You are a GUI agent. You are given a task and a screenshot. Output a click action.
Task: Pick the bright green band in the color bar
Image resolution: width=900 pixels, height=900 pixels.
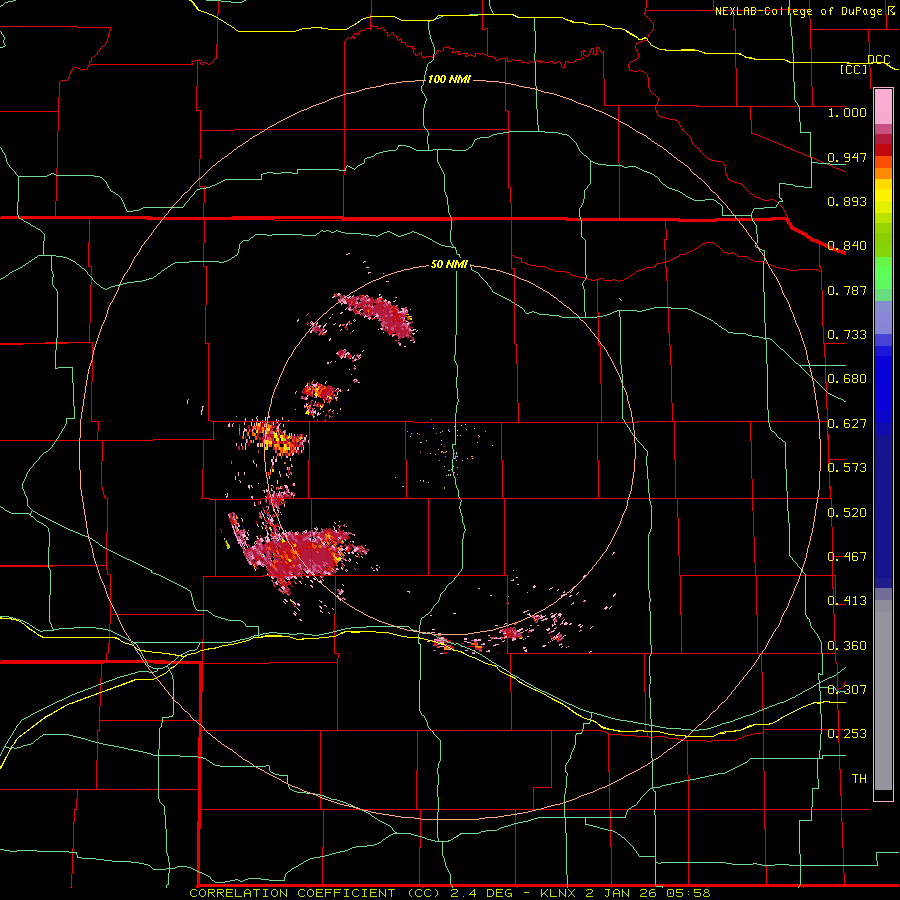pos(883,273)
